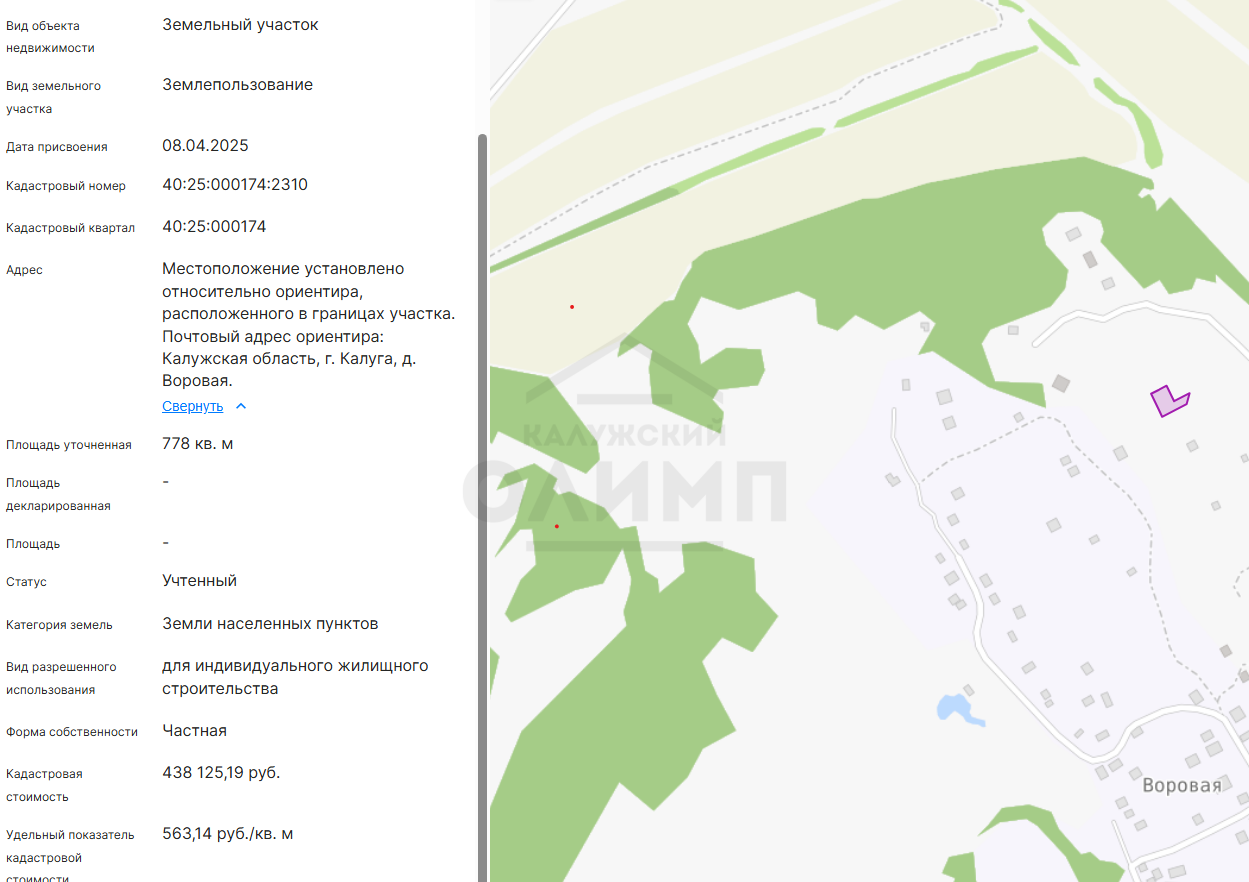This screenshot has height=882, width=1249.
Task: Click the "Калужский Олимп" watermark logo
Action: click(x=625, y=470)
